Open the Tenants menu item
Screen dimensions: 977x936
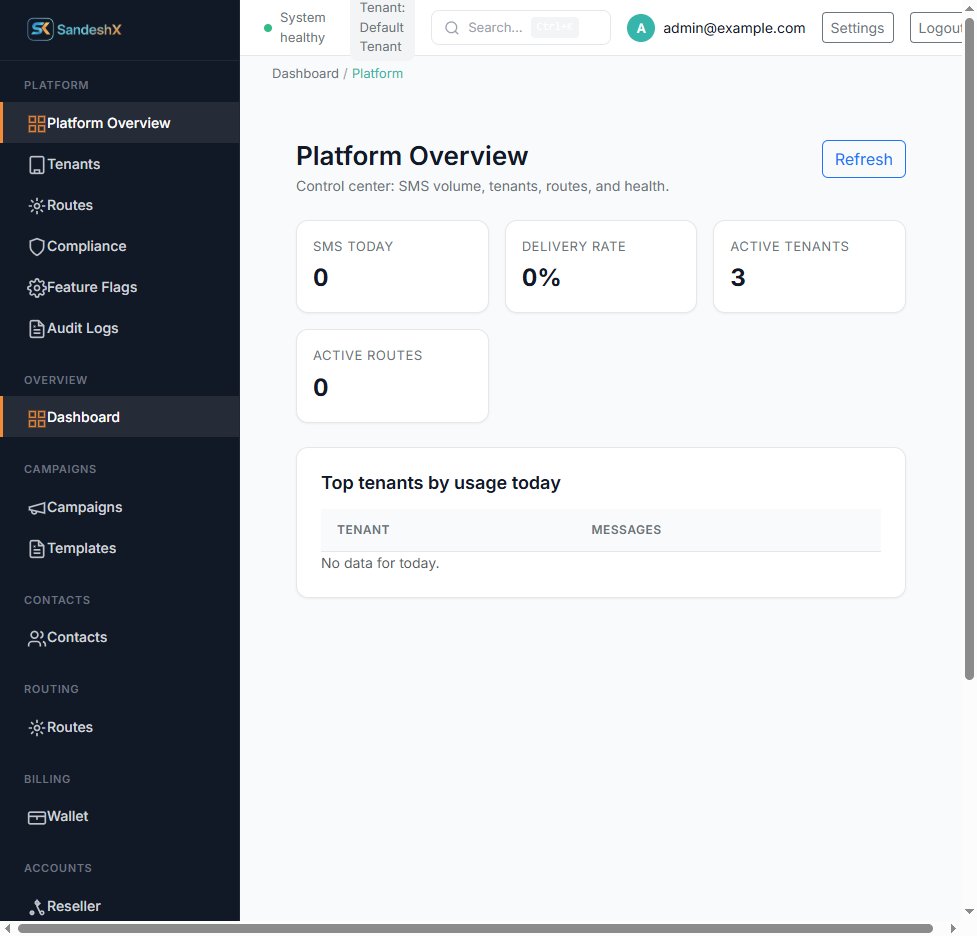120,164
